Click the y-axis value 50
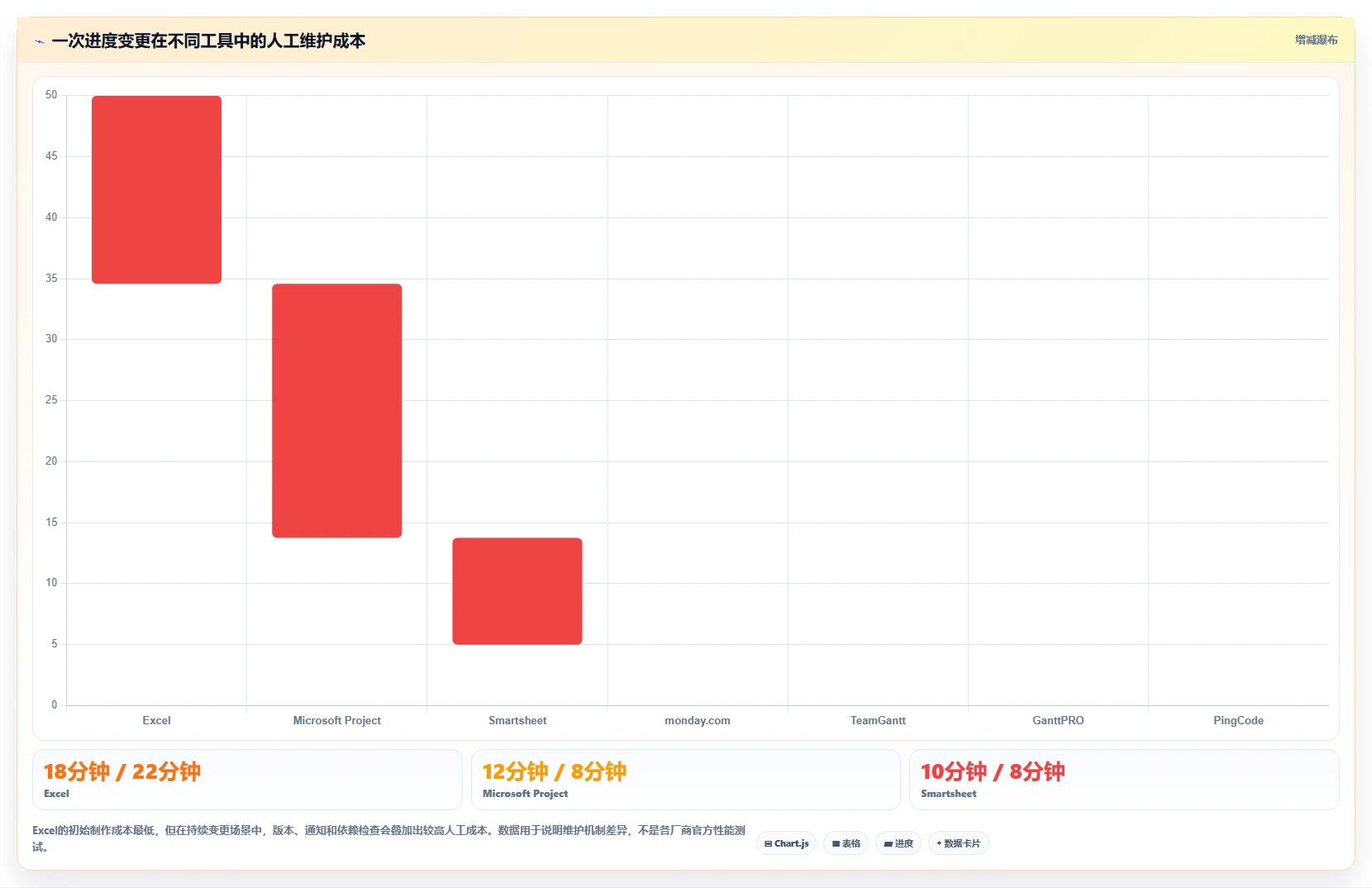1372x888 pixels. click(51, 95)
